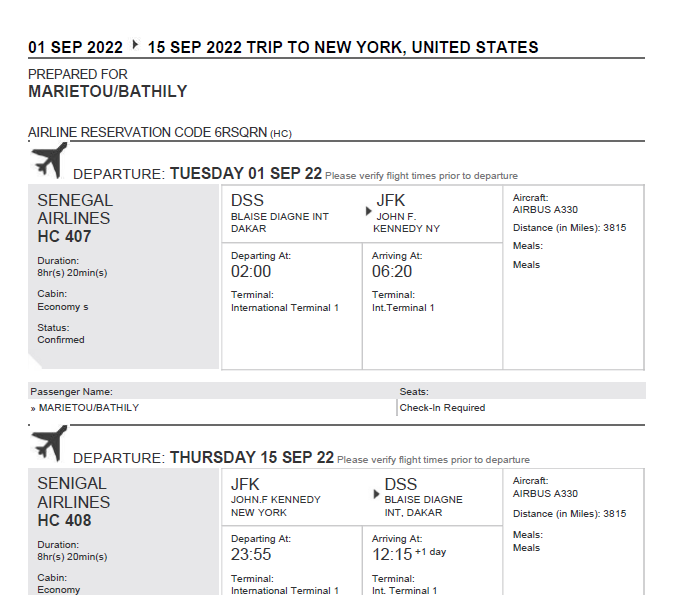Click the HC 407 flight number

(x=64, y=236)
